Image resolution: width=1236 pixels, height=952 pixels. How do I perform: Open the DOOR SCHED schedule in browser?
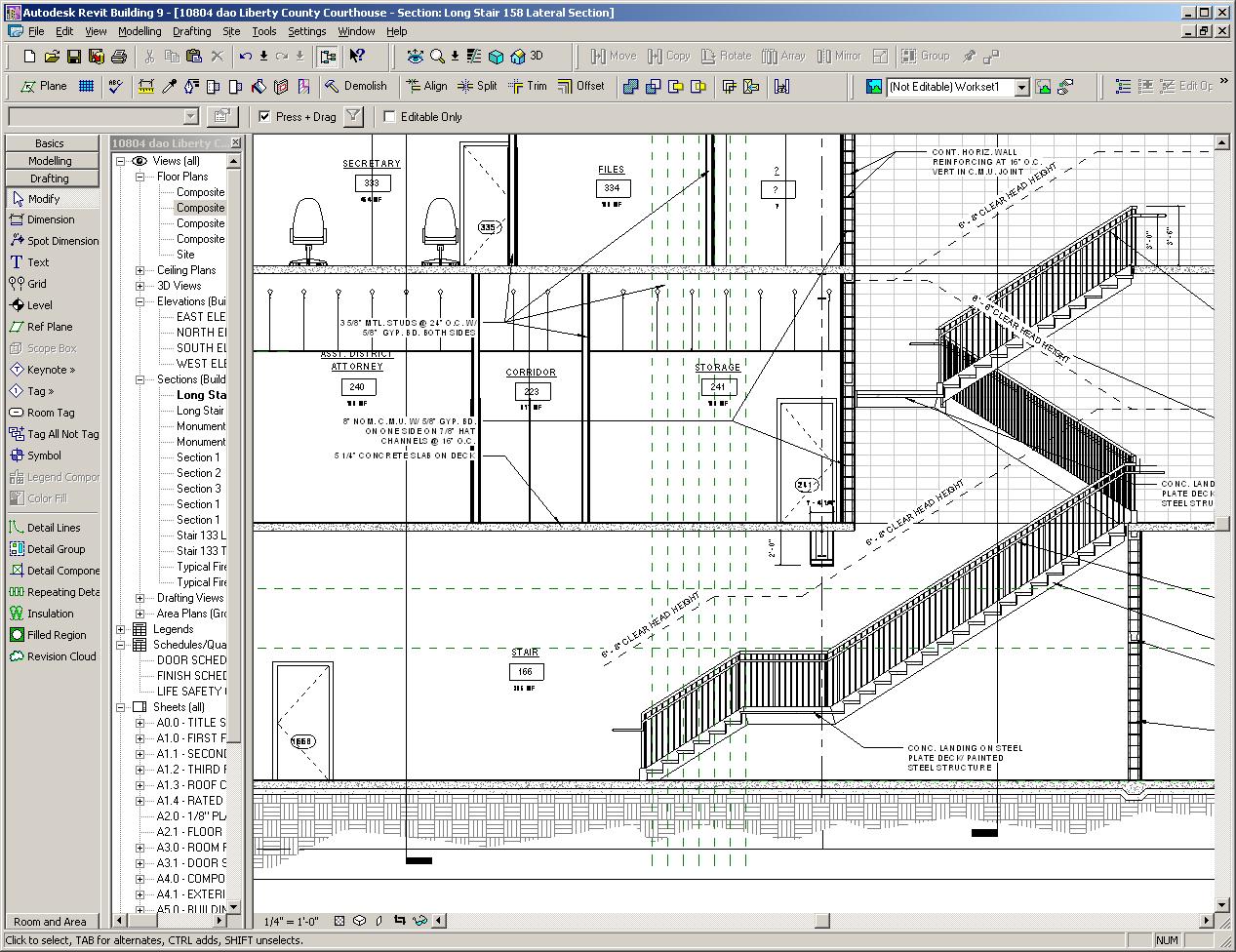point(191,660)
